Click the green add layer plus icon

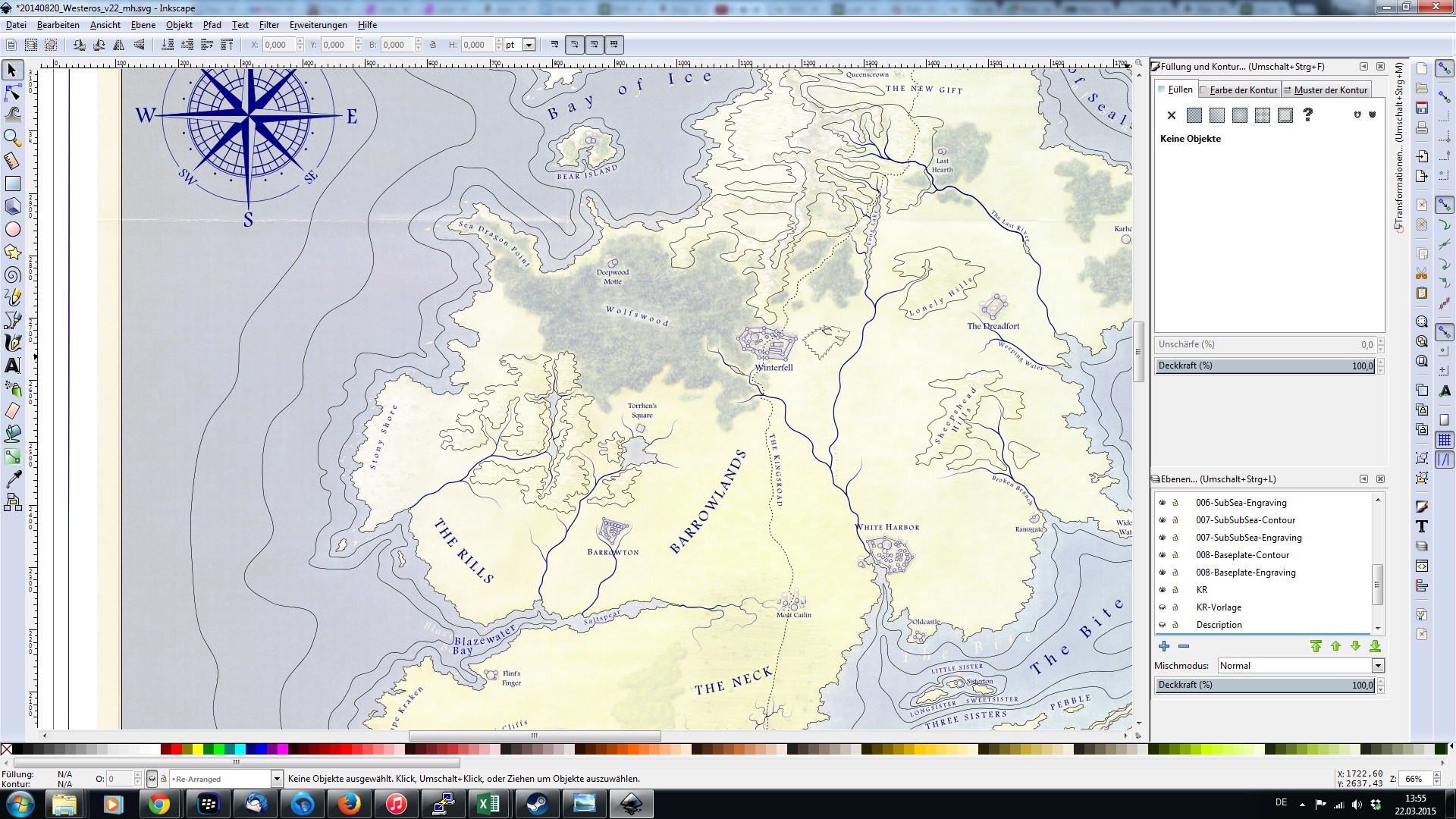tap(1164, 646)
